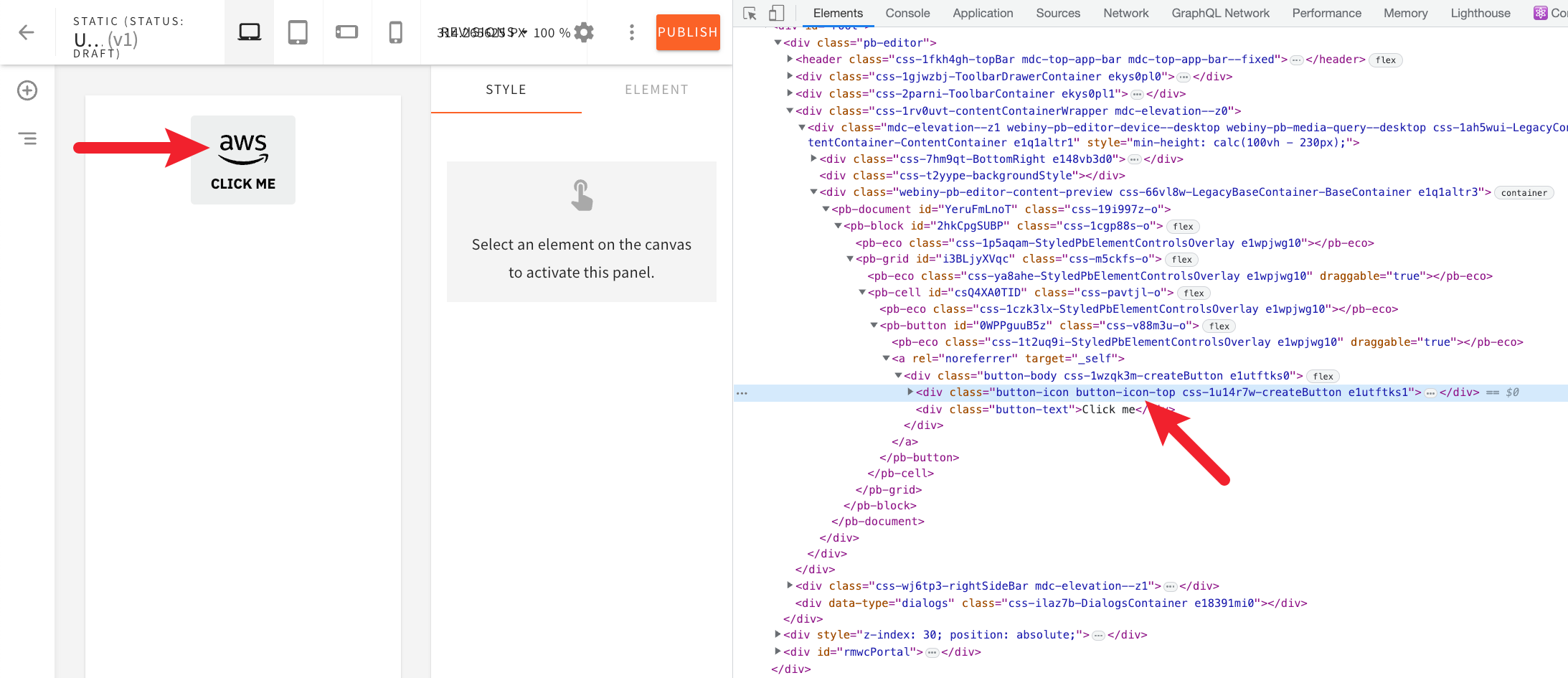
Task: Switch to mobile portrait preview icon
Action: tap(396, 32)
